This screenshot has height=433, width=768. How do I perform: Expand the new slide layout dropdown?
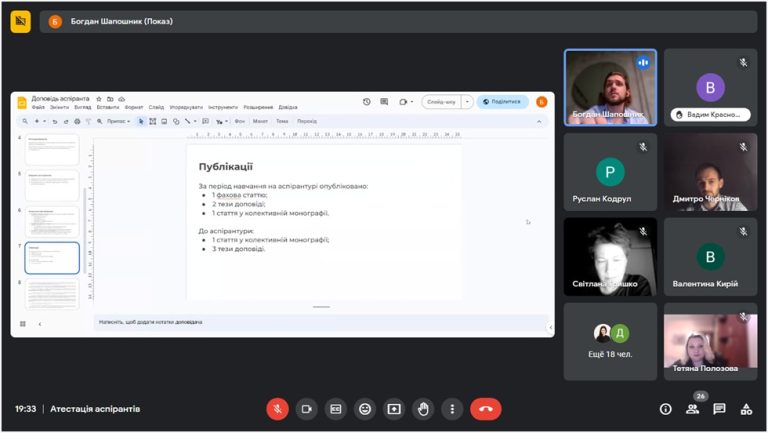coord(44,121)
